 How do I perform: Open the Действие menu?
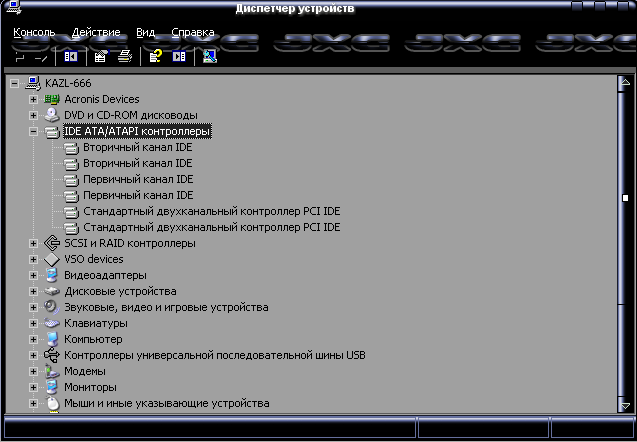tap(96, 32)
